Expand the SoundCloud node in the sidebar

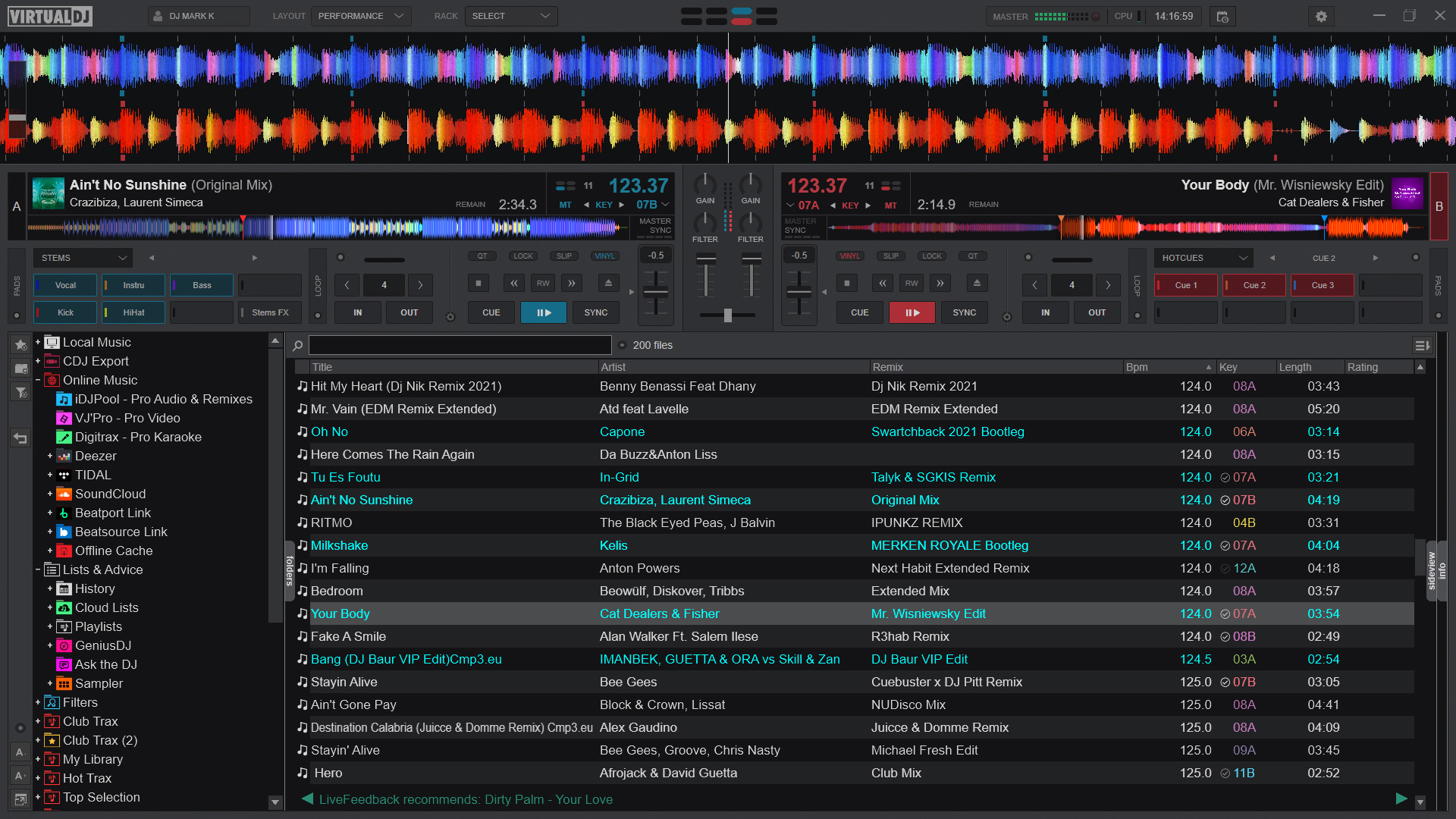point(51,494)
